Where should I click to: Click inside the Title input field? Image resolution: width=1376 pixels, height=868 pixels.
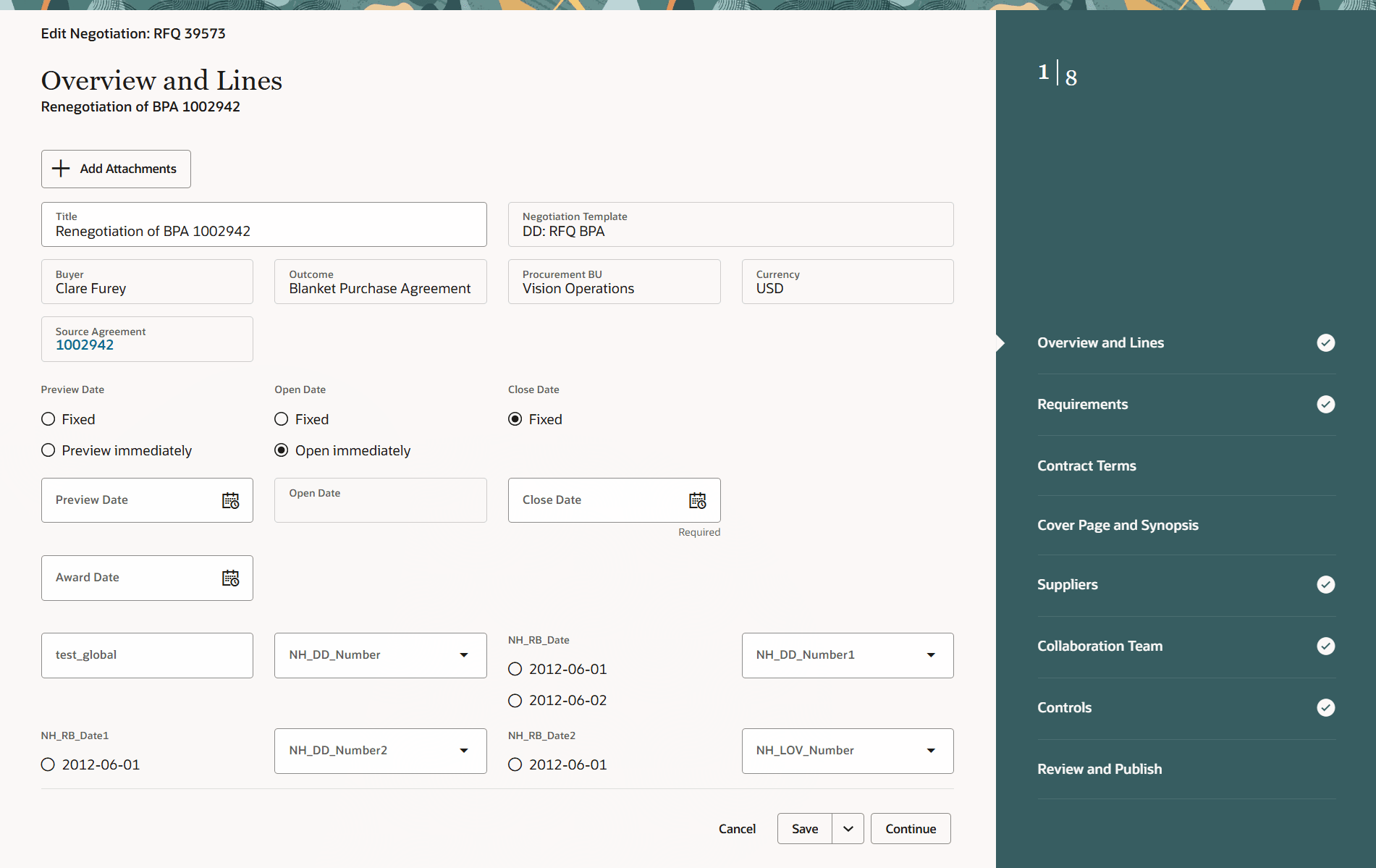(263, 231)
